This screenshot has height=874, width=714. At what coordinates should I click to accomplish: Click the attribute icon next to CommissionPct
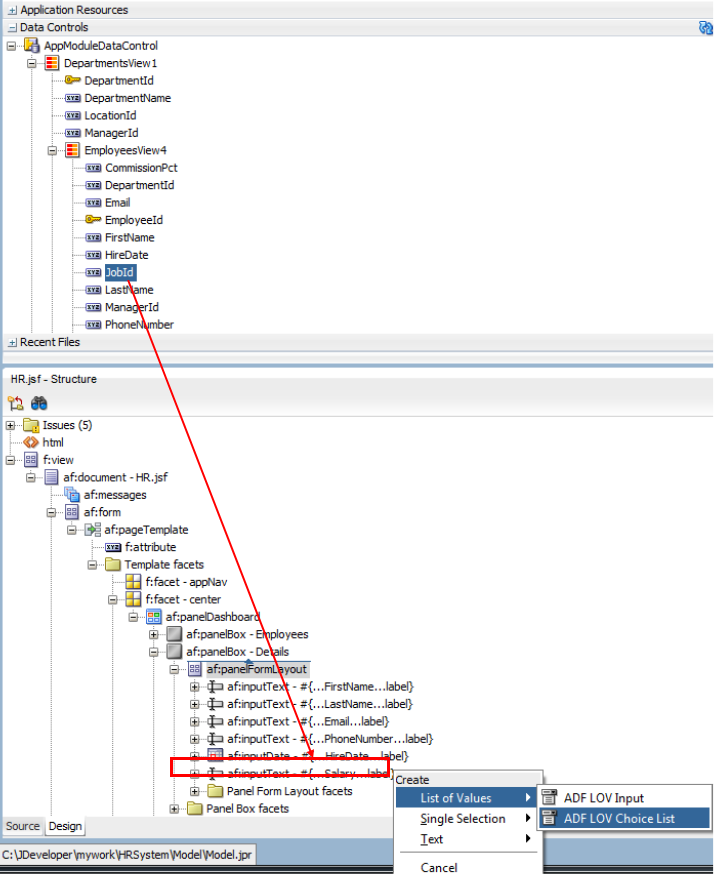point(93,168)
